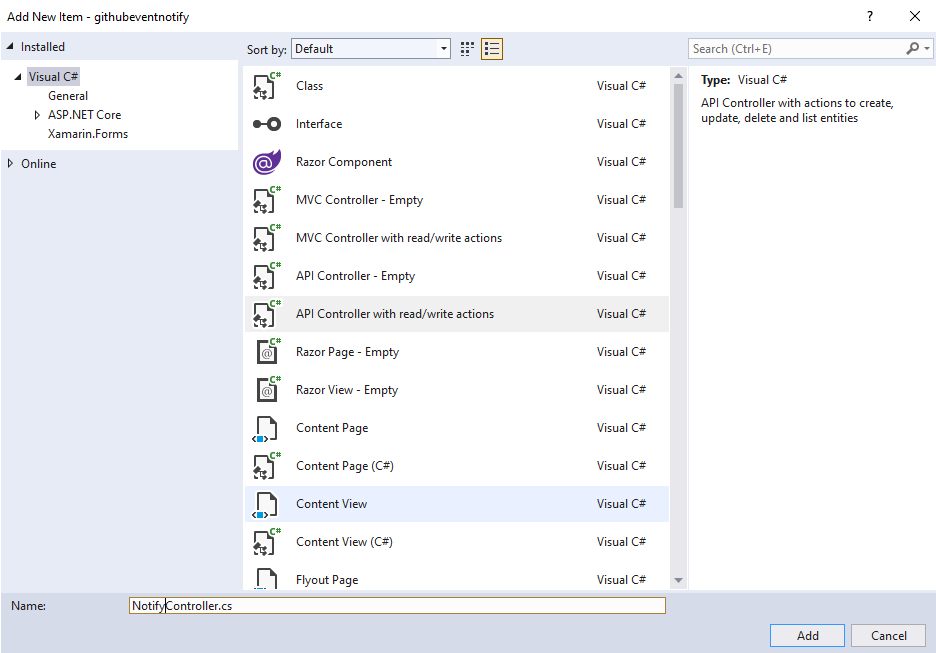Toggle the small icons view
The width and height of the screenshot is (936, 653).
point(466,48)
